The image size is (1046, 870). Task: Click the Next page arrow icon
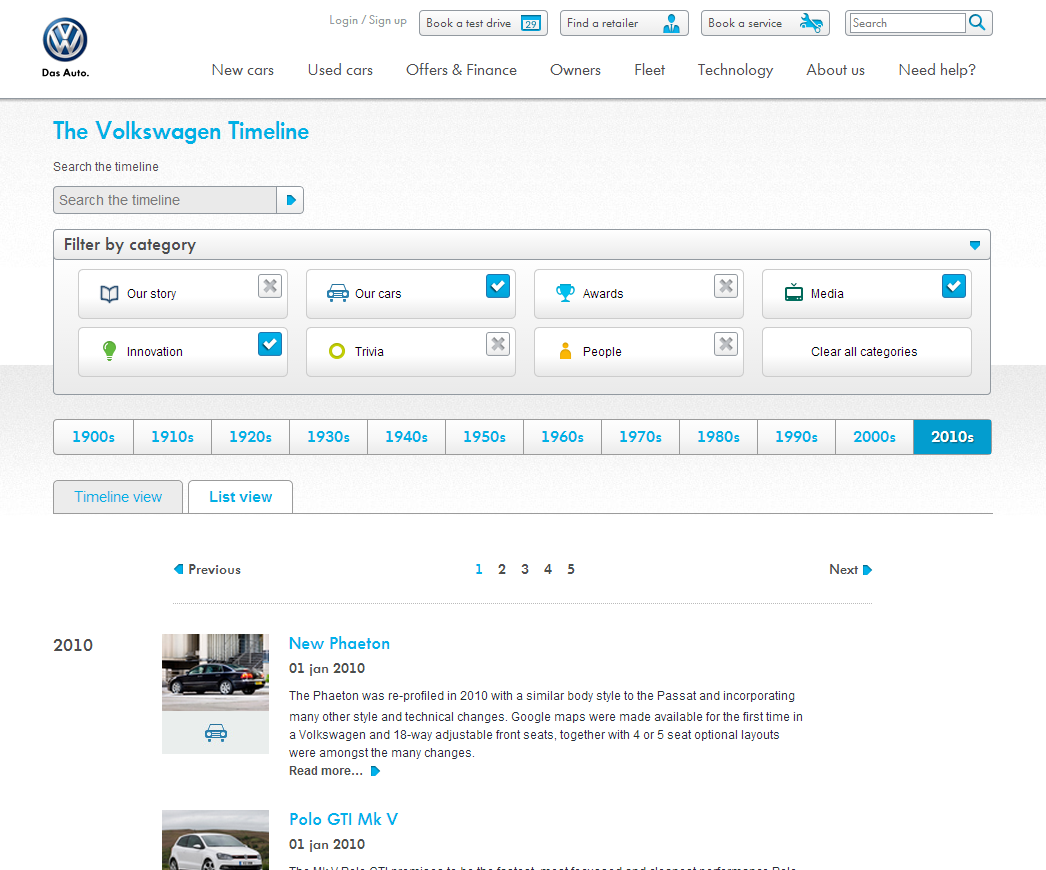[x=867, y=570]
